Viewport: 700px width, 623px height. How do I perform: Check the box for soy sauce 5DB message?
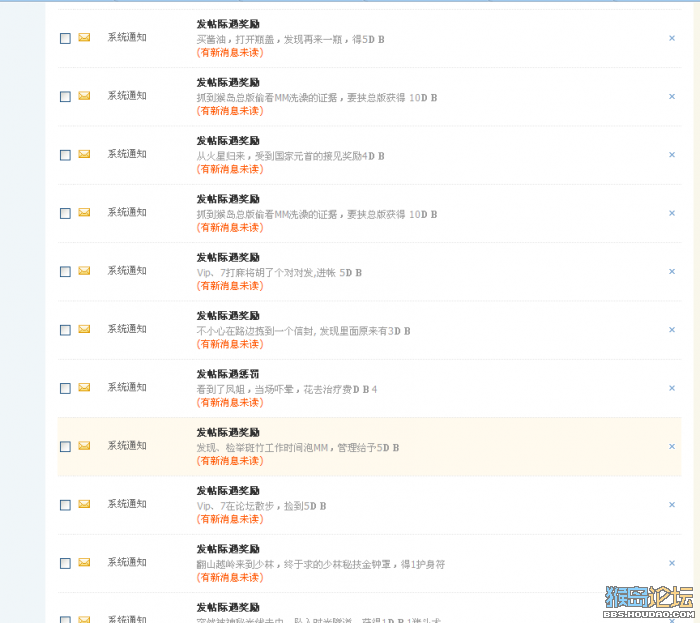(x=65, y=38)
